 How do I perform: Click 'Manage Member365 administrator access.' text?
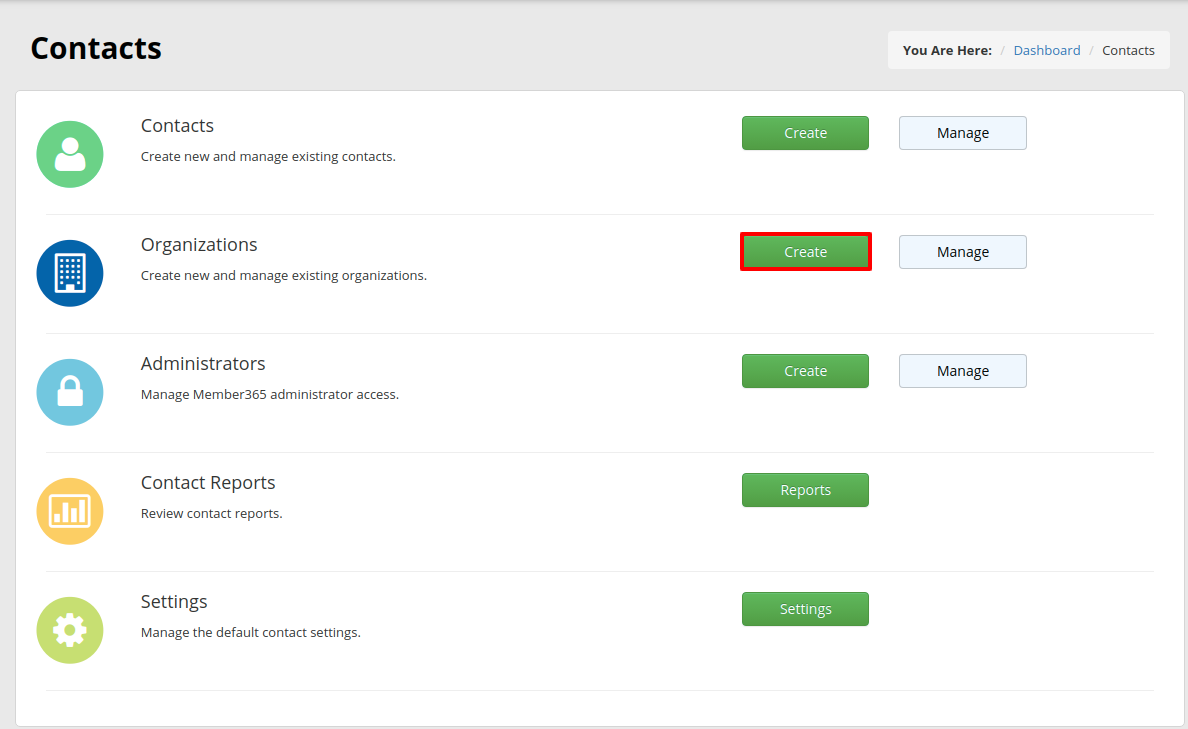(x=270, y=395)
